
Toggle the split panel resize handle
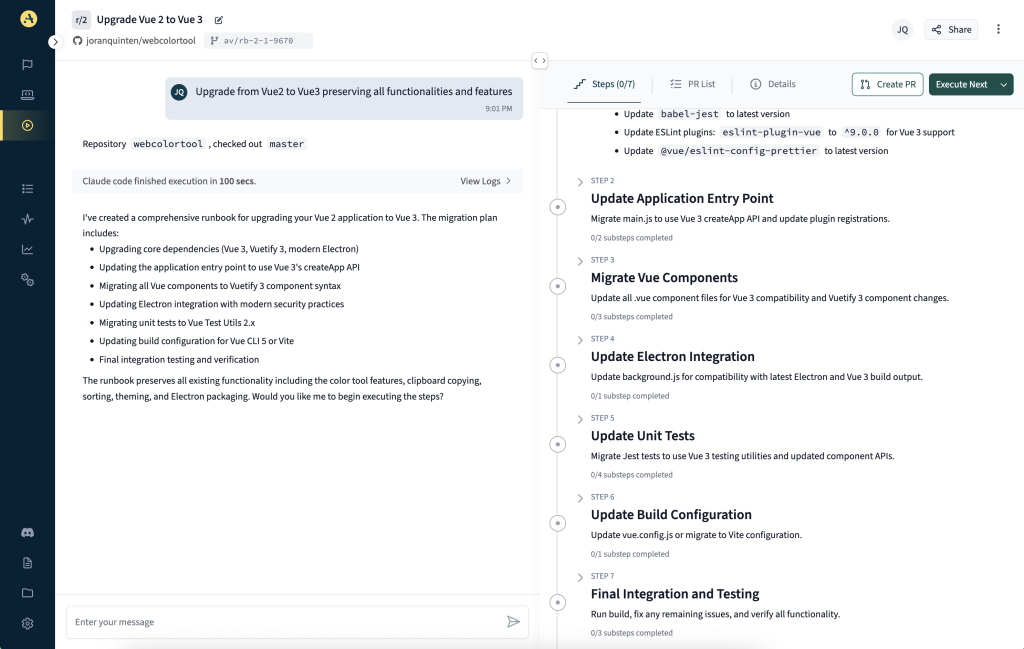(x=539, y=61)
